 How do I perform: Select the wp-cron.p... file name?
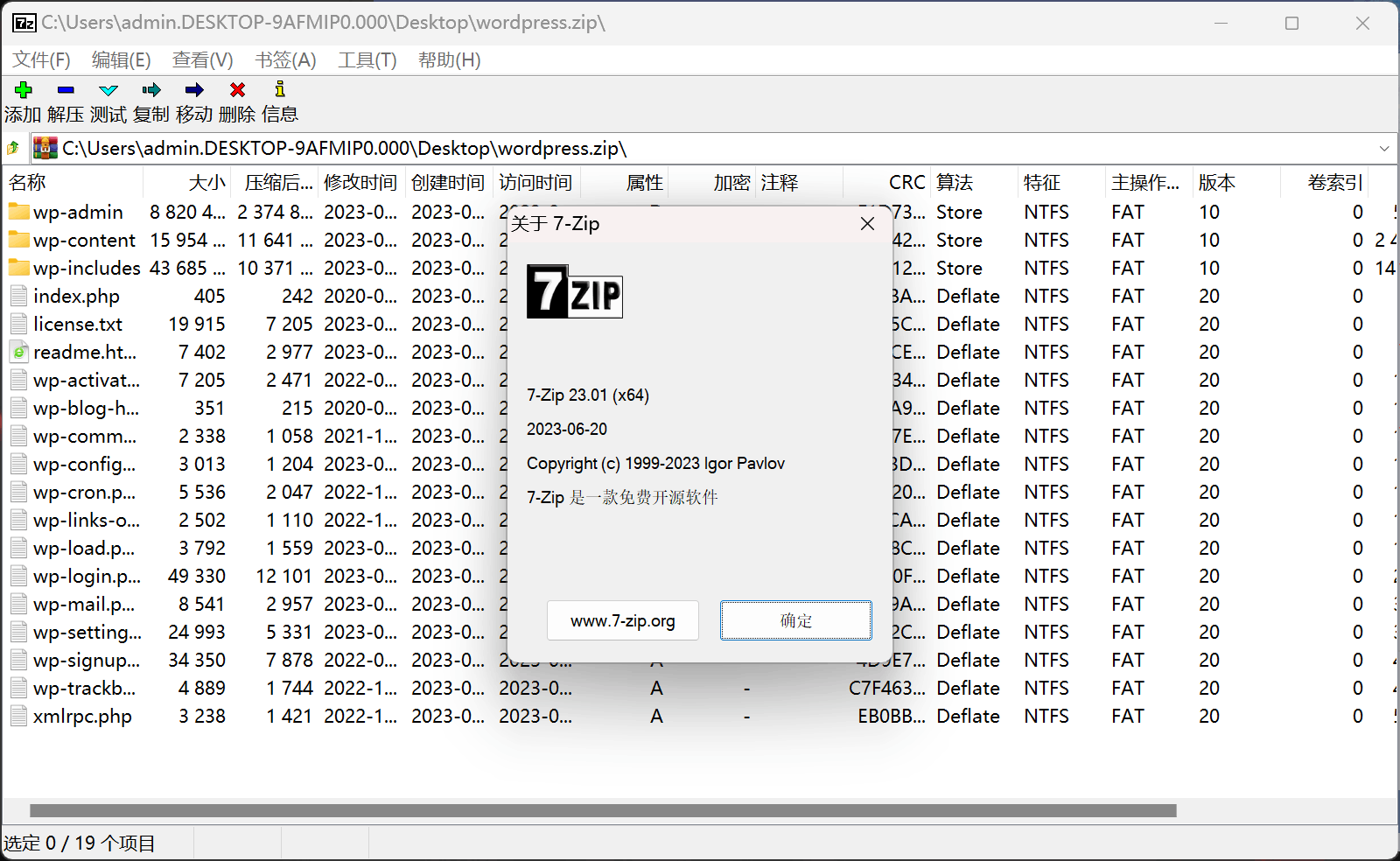pyautogui.click(x=85, y=492)
